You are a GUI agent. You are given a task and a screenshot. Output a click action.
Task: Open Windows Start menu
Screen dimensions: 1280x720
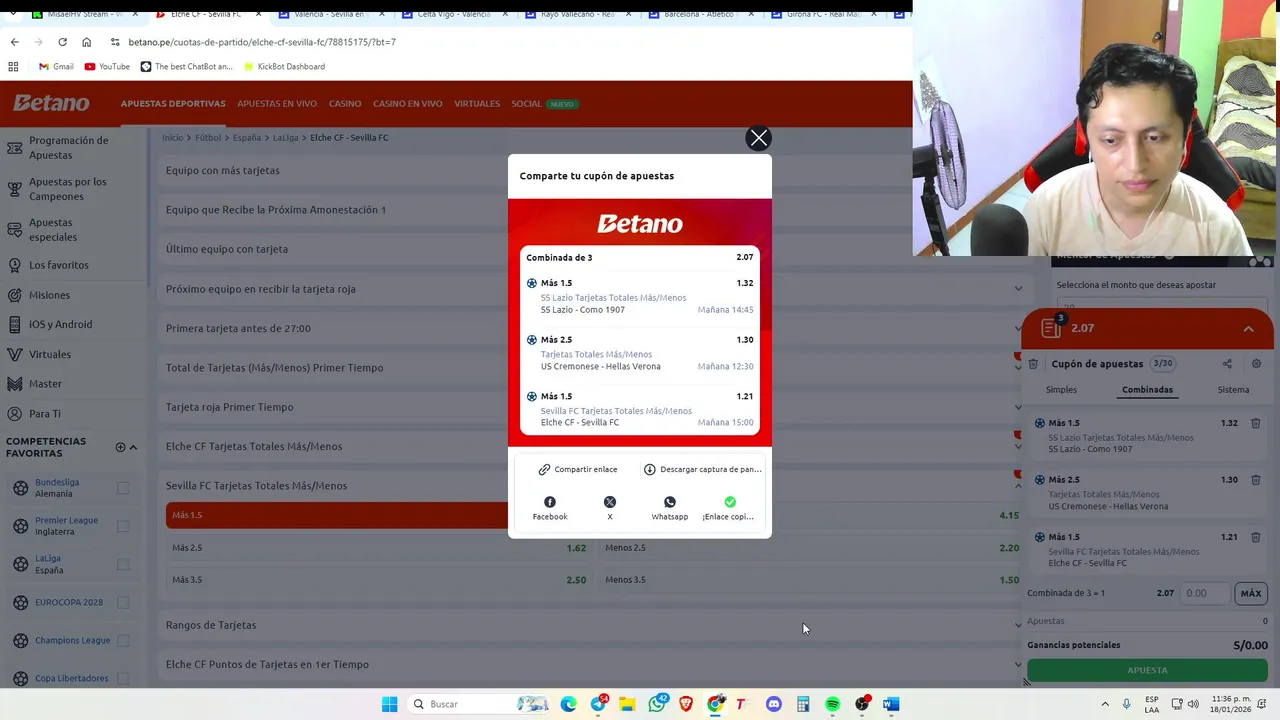click(389, 704)
